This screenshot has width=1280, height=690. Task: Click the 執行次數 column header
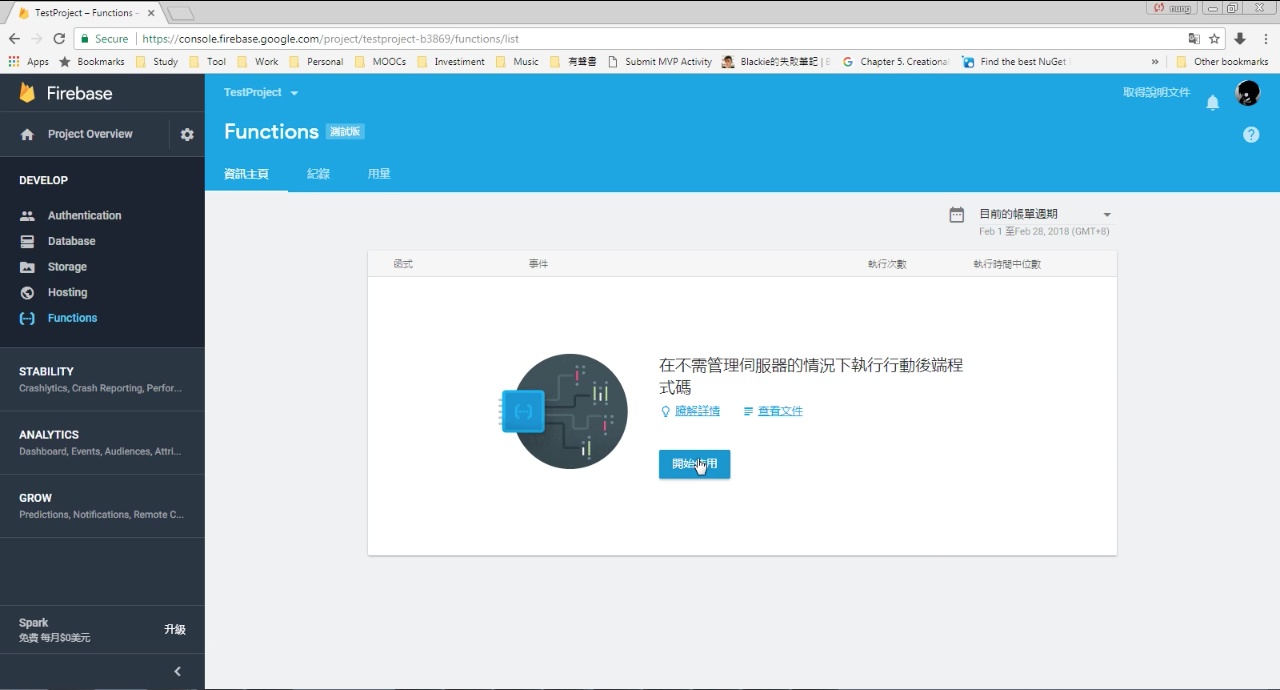887,264
